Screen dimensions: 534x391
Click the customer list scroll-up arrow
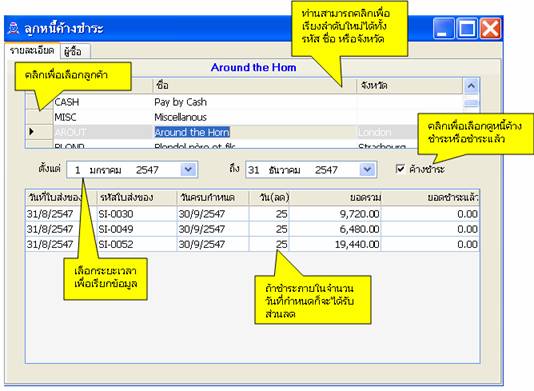[x=471, y=86]
